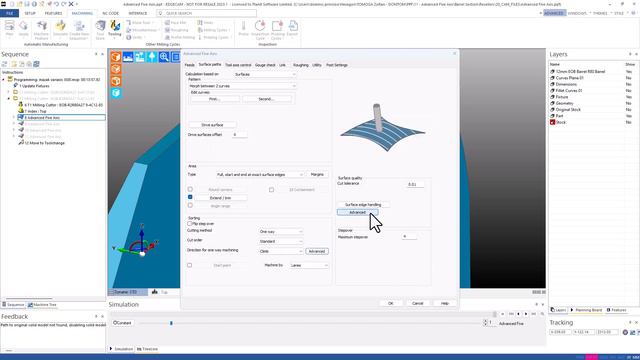Click the last icon in Sequence panel toolbar
Viewport: 640px width, 360px height.
click(x=36, y=64)
